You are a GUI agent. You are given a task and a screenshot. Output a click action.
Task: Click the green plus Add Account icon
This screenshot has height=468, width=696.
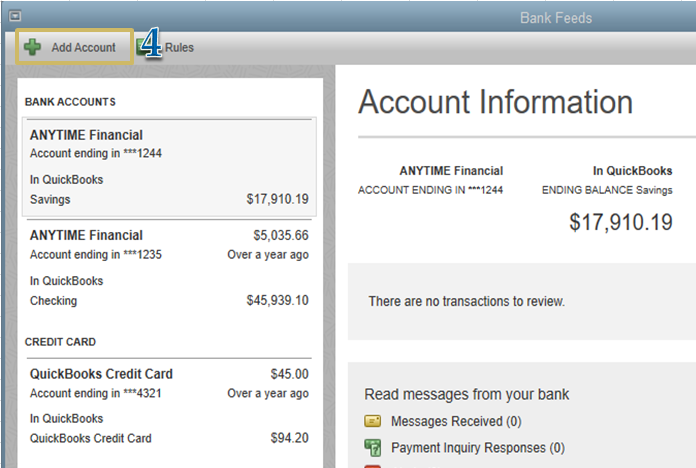[33, 47]
